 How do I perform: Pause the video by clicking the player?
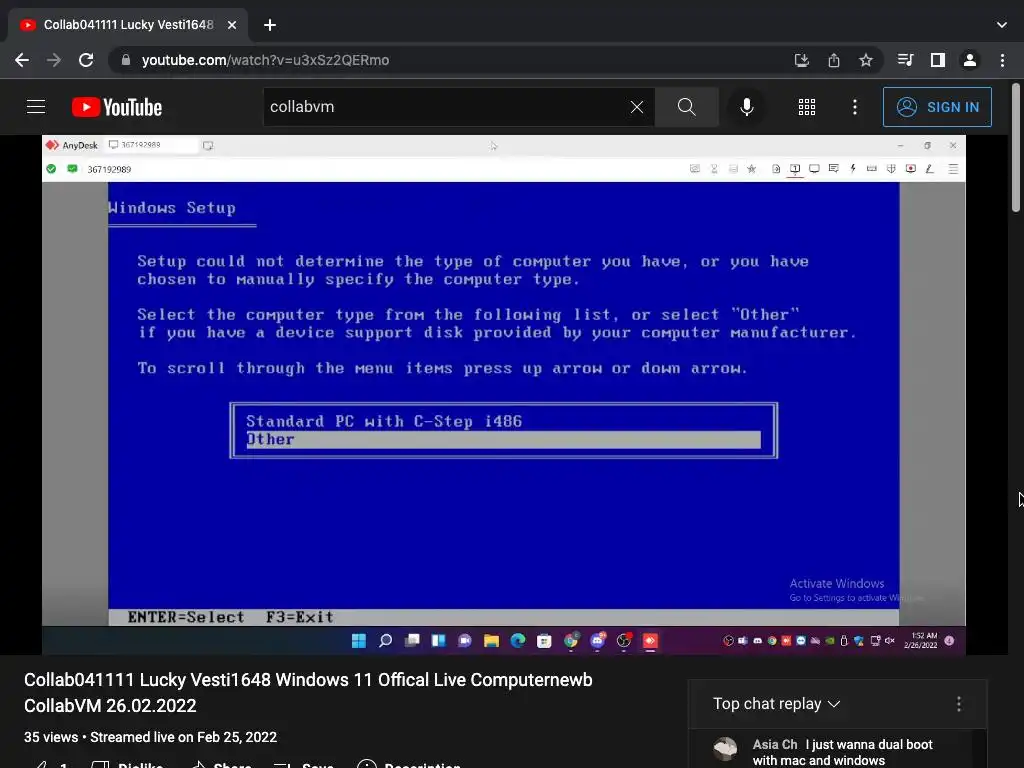pyautogui.click(x=504, y=394)
